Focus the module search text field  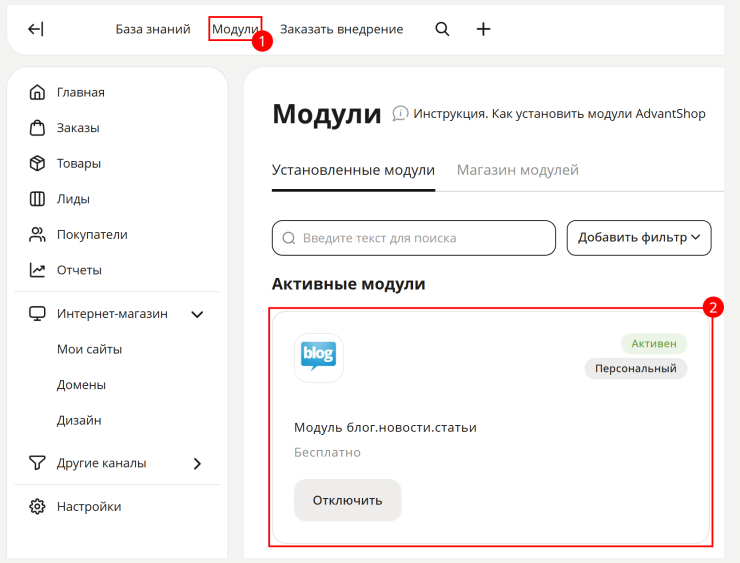click(x=413, y=238)
